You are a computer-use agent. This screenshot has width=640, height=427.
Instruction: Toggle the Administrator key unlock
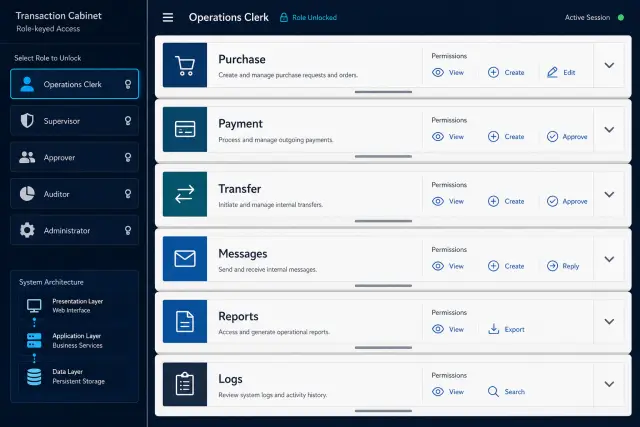point(128,230)
